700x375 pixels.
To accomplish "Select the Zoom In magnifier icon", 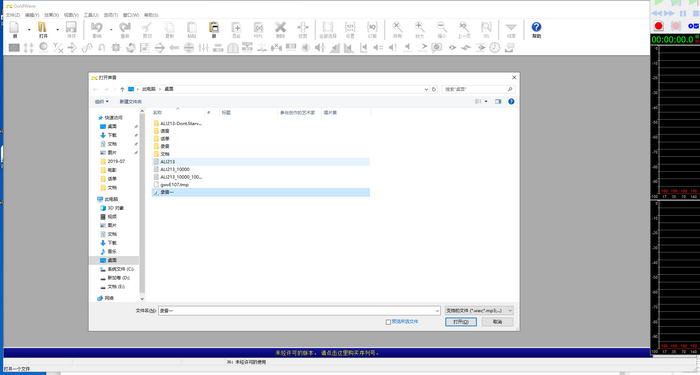I will point(420,29).
